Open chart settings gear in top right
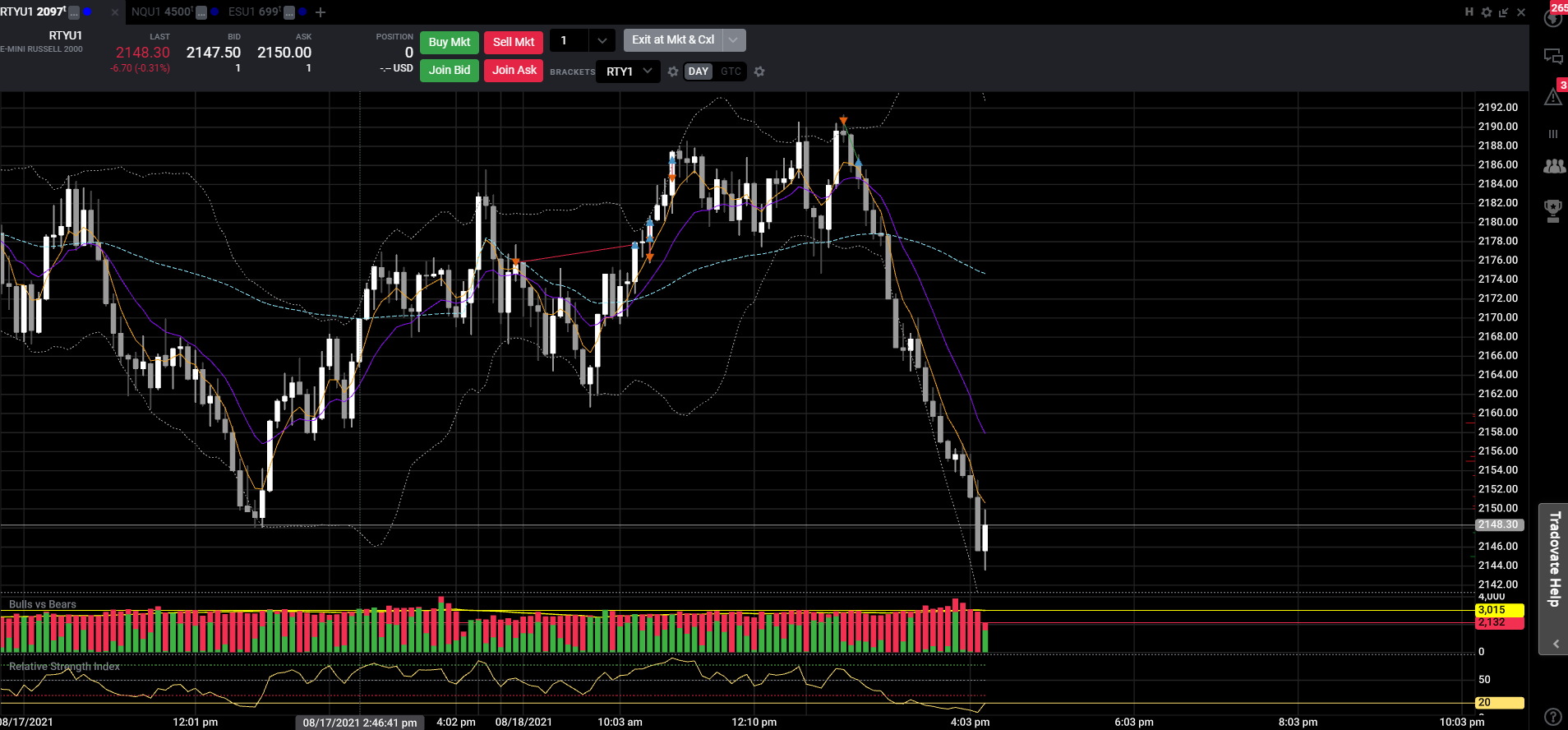Screen dimensions: 1568x730 coord(1486,12)
